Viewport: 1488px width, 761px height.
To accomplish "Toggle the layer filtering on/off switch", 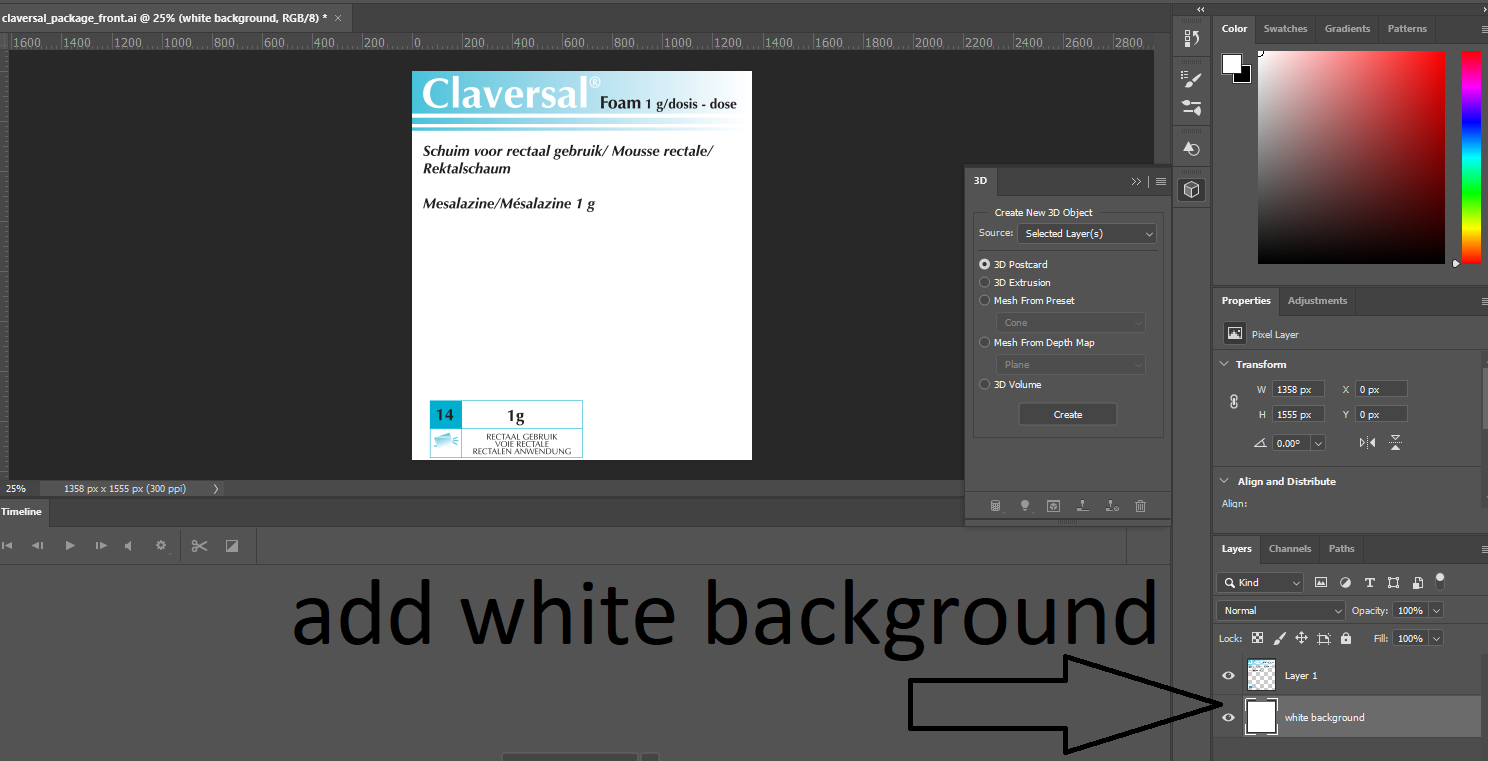I will 1440,580.
